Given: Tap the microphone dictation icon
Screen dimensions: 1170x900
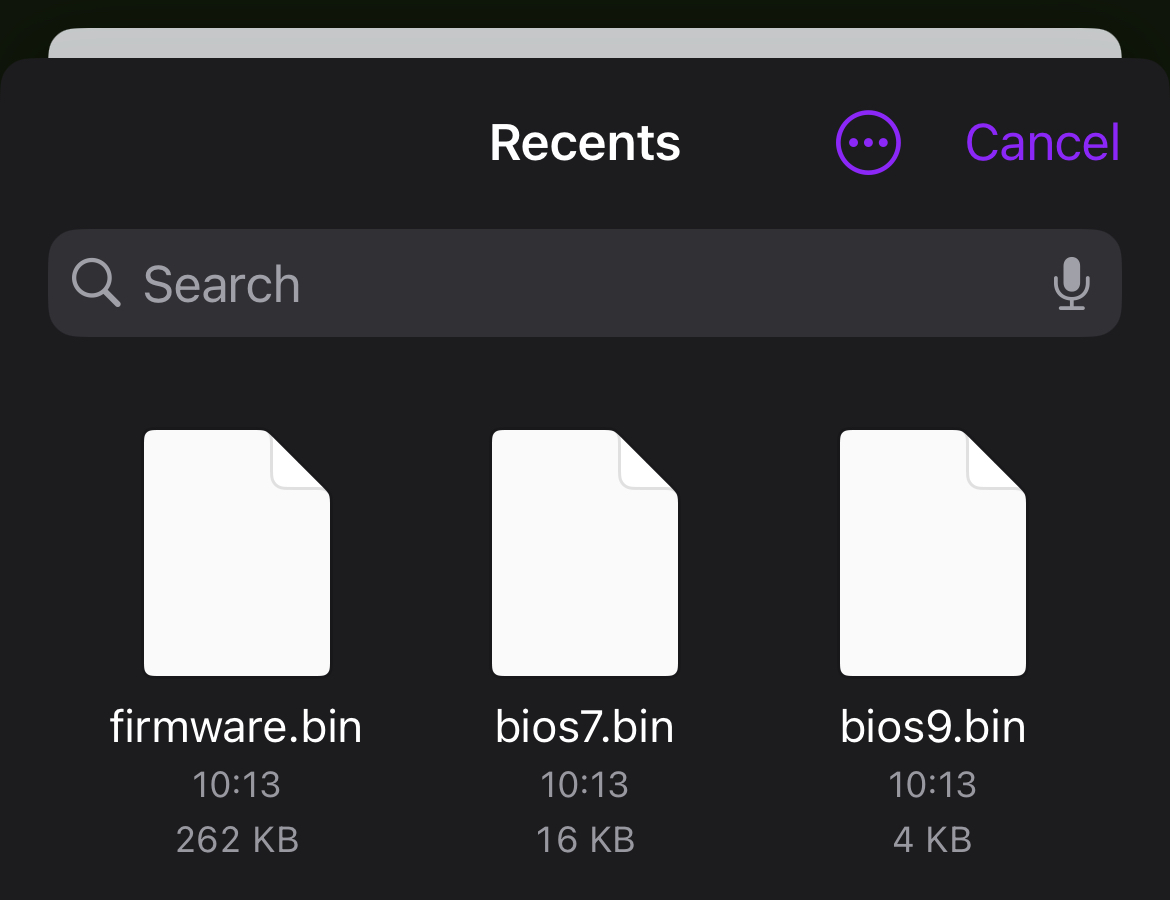Looking at the screenshot, I should point(1071,284).
